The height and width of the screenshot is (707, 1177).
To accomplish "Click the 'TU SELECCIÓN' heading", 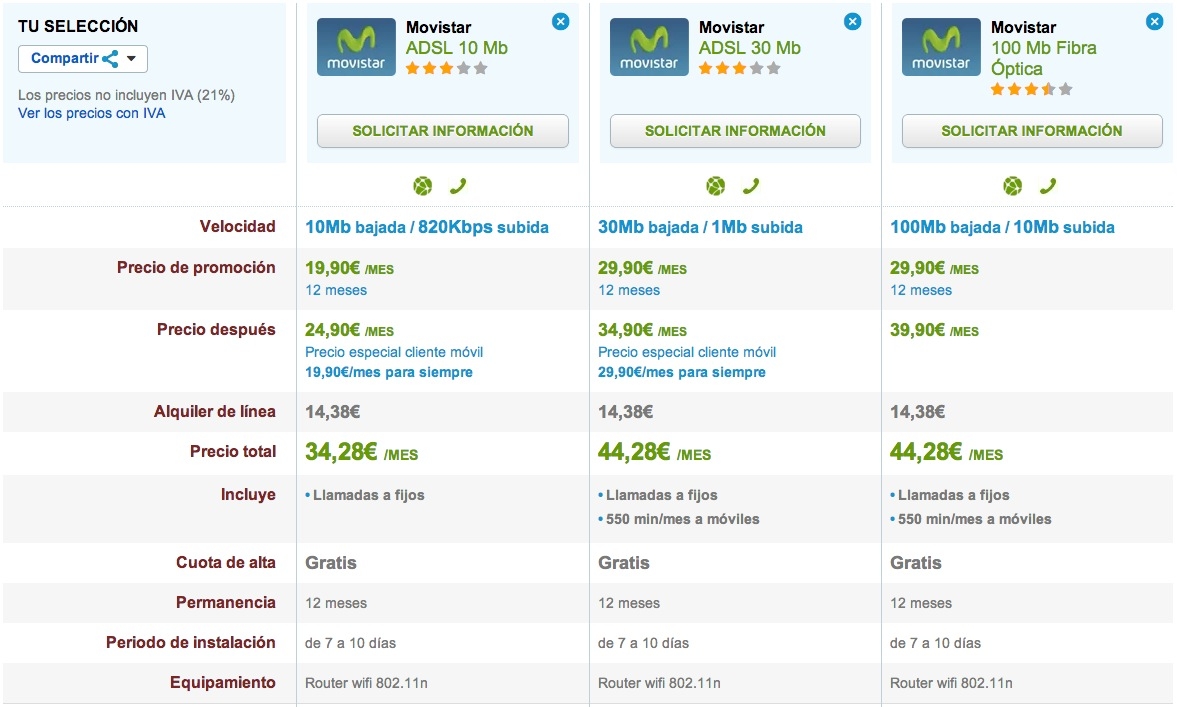I will (78, 26).
